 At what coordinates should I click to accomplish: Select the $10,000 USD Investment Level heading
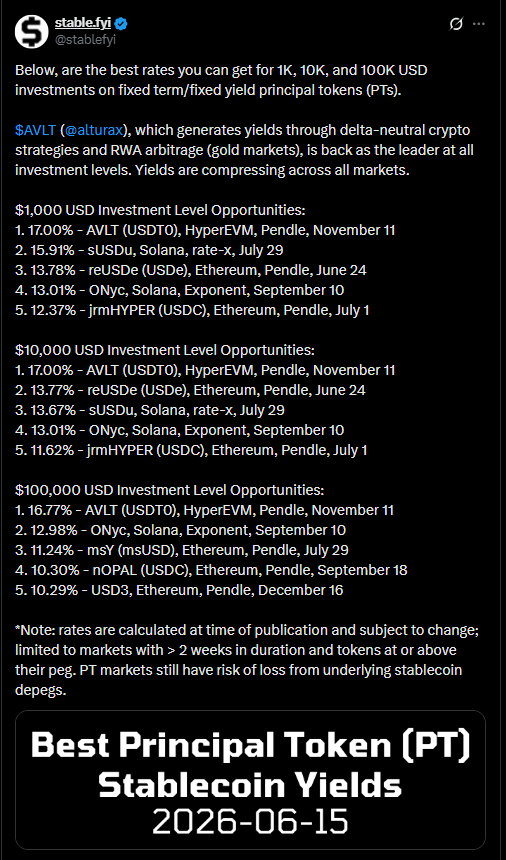pos(165,349)
